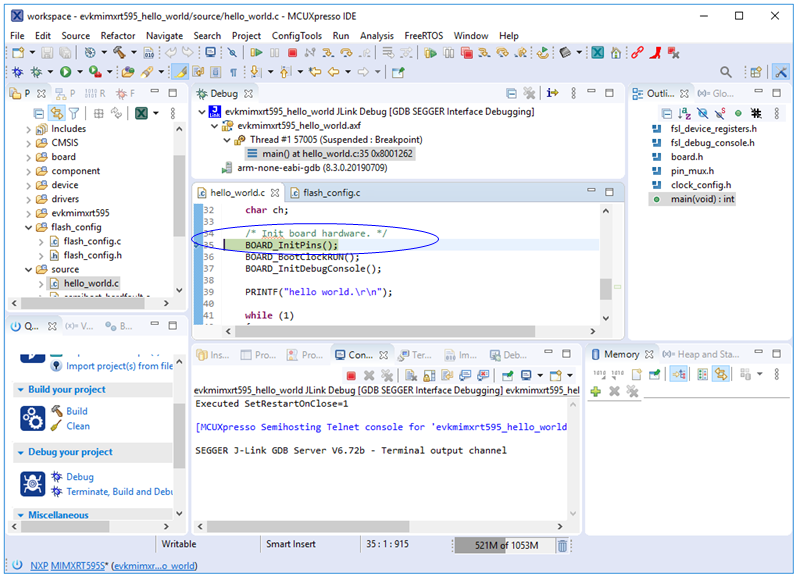Screen dimensions: 800x580
Task: Collapse the source folder in project tree
Action: [29, 269]
